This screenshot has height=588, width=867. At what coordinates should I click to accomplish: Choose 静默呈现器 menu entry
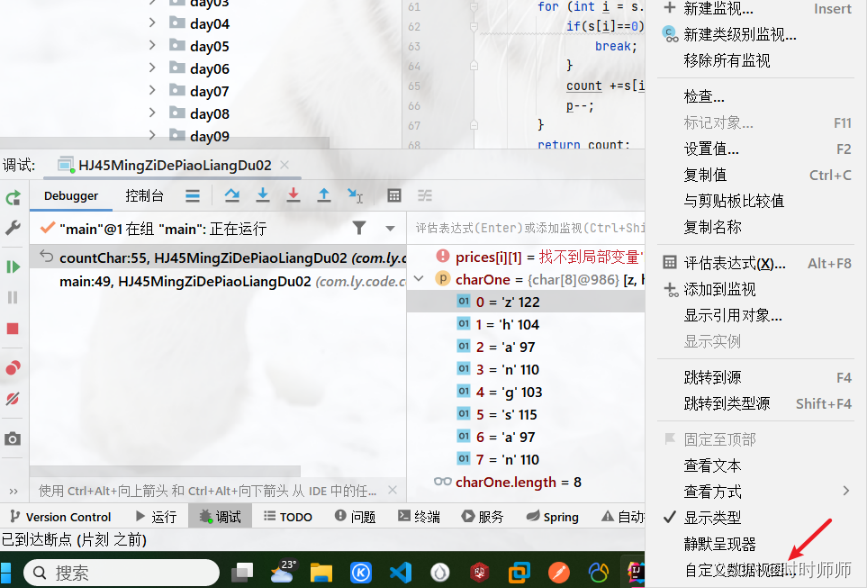(x=756, y=544)
